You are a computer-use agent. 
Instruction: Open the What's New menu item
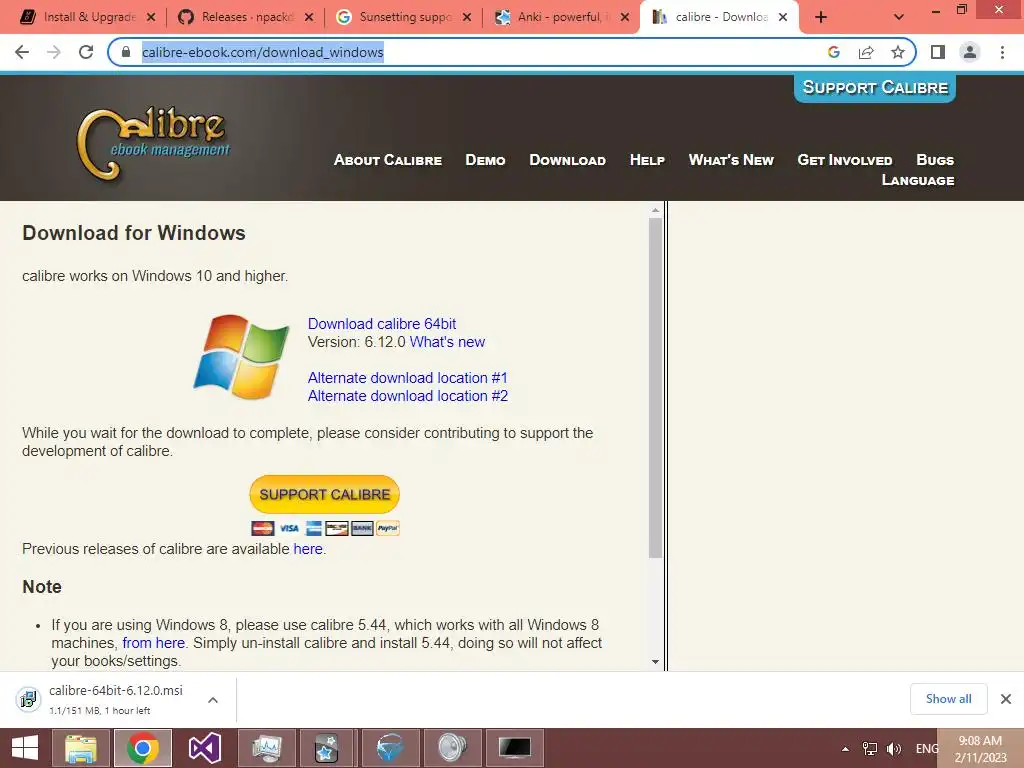(731, 160)
